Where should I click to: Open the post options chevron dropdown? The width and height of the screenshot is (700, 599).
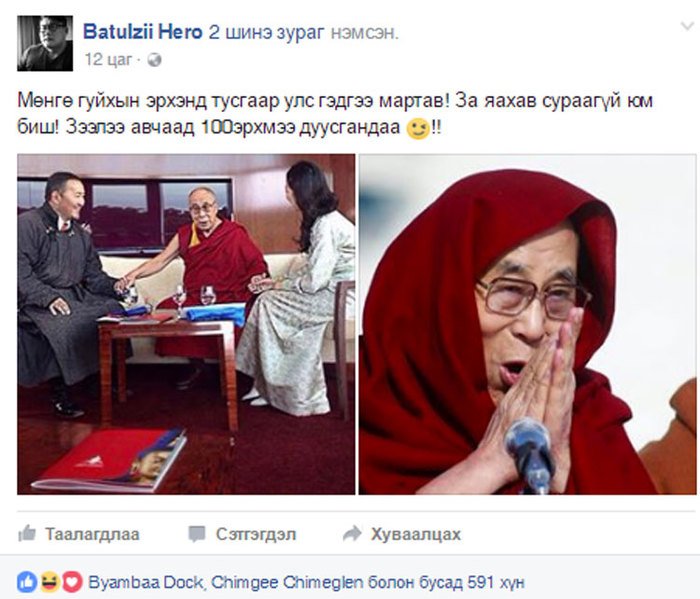click(687, 26)
